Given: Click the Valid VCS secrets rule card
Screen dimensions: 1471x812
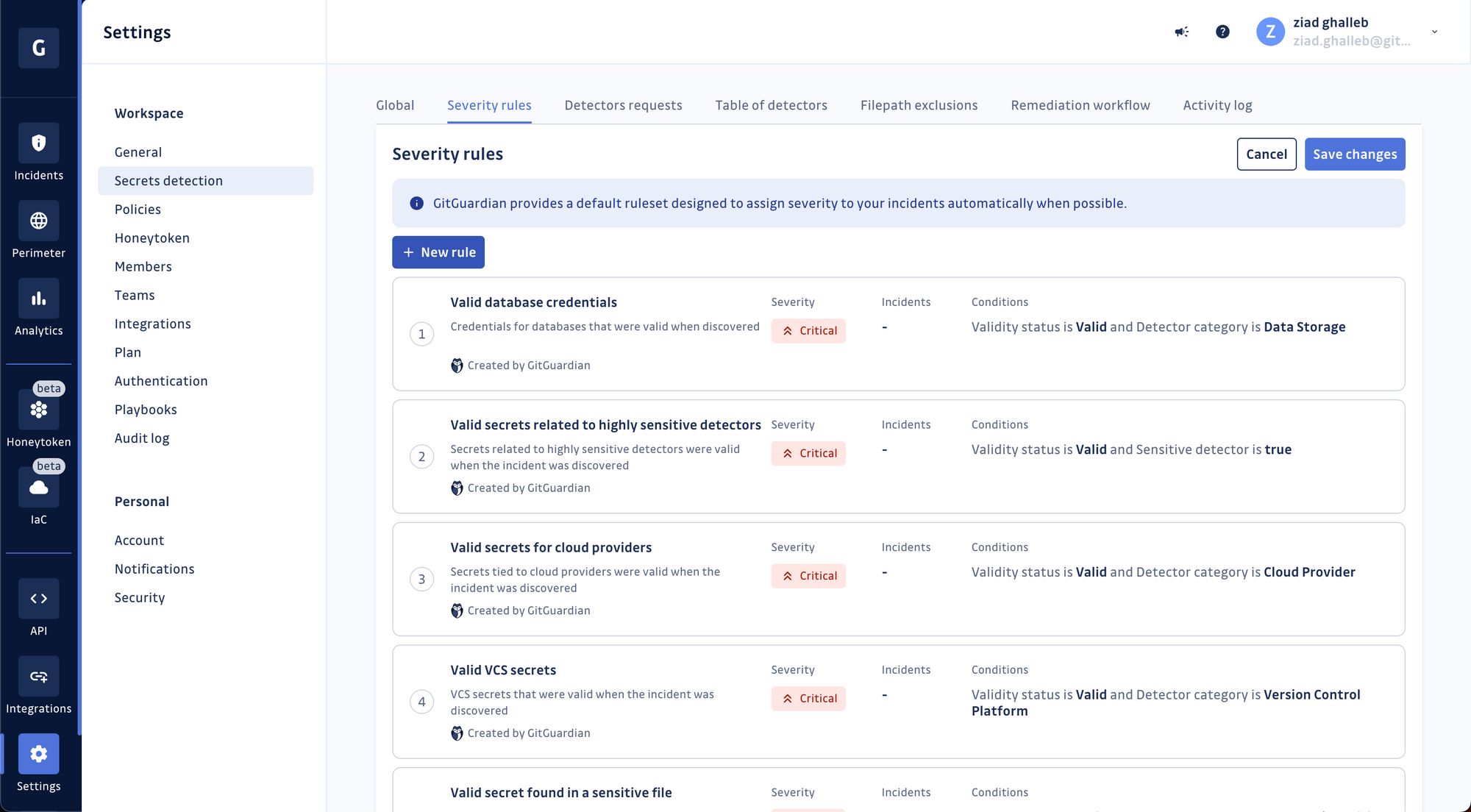Looking at the screenshot, I should 503,670.
